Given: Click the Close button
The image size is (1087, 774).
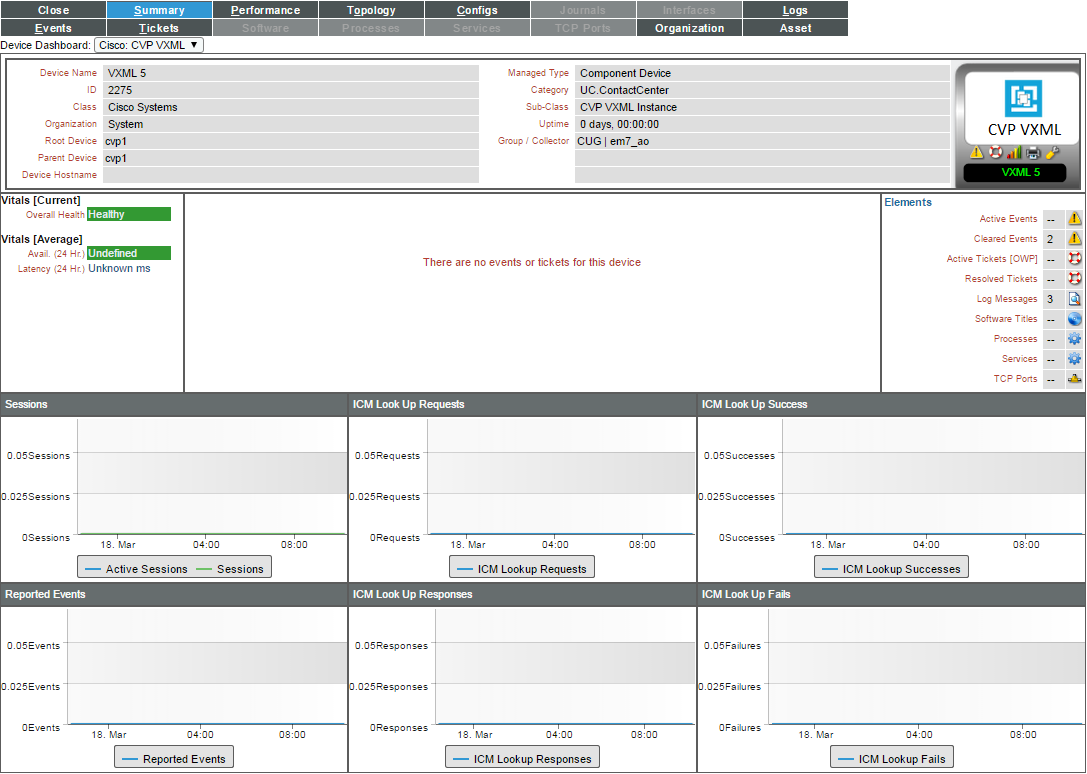Looking at the screenshot, I should (53, 10).
